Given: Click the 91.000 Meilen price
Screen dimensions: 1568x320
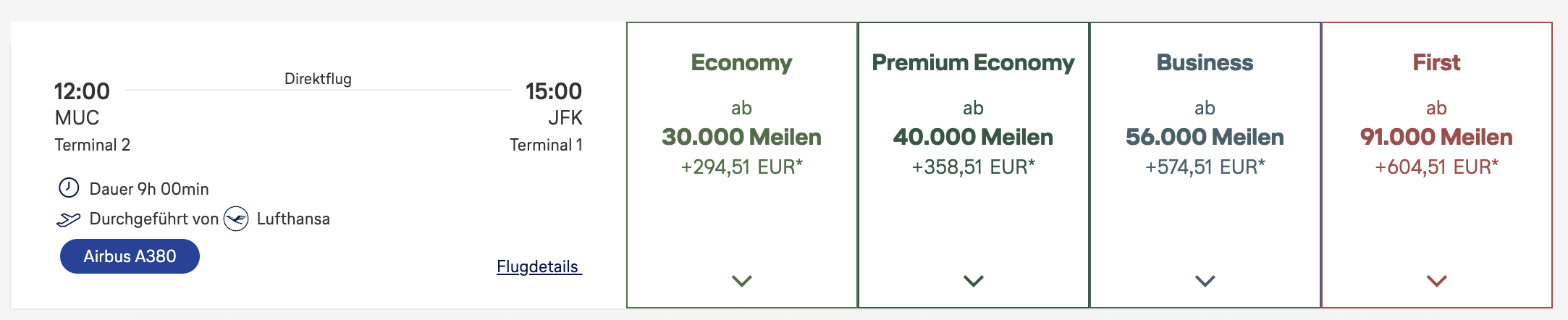Looking at the screenshot, I should [x=1436, y=137].
